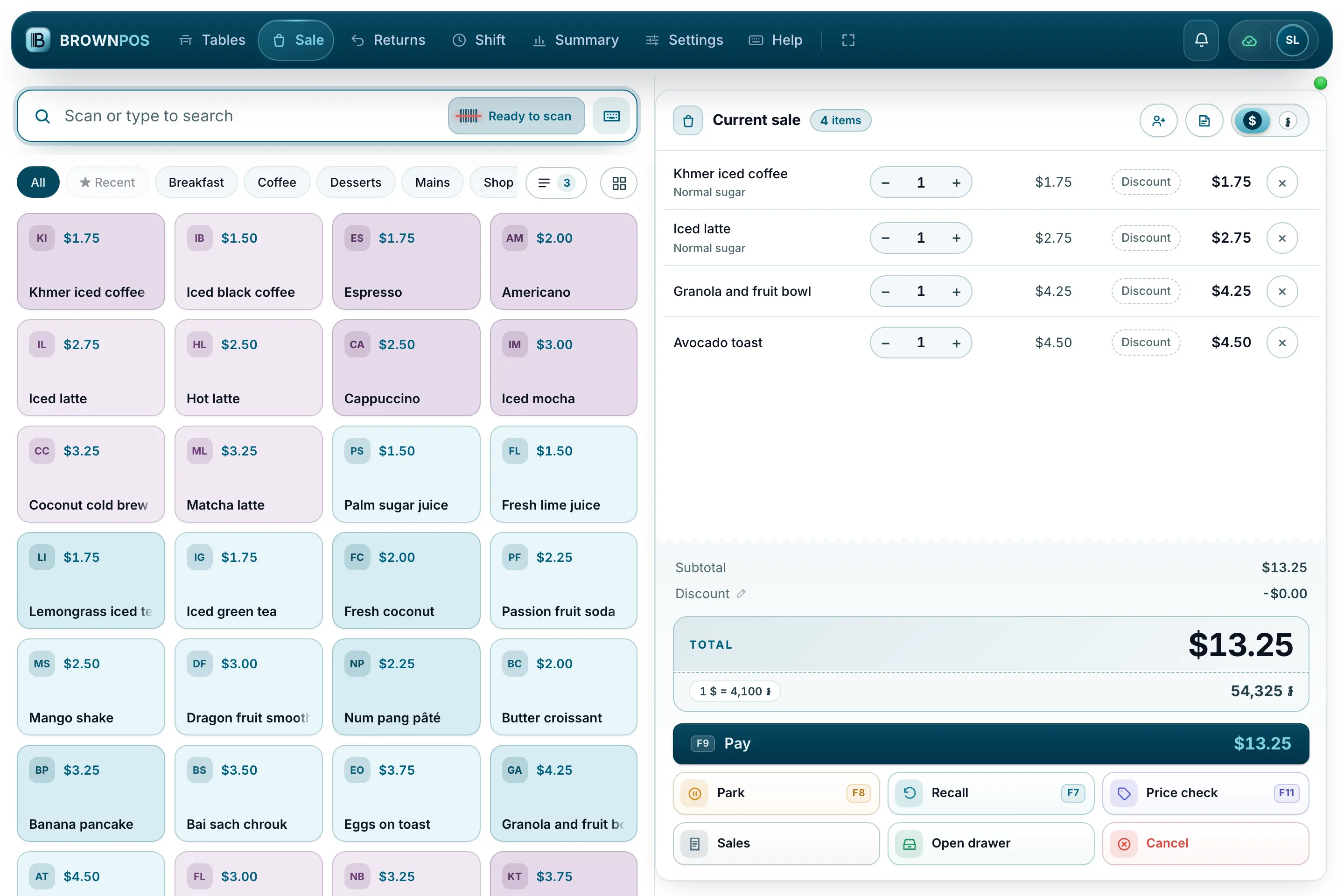Decrease Avocado toast quantity

[x=885, y=343]
